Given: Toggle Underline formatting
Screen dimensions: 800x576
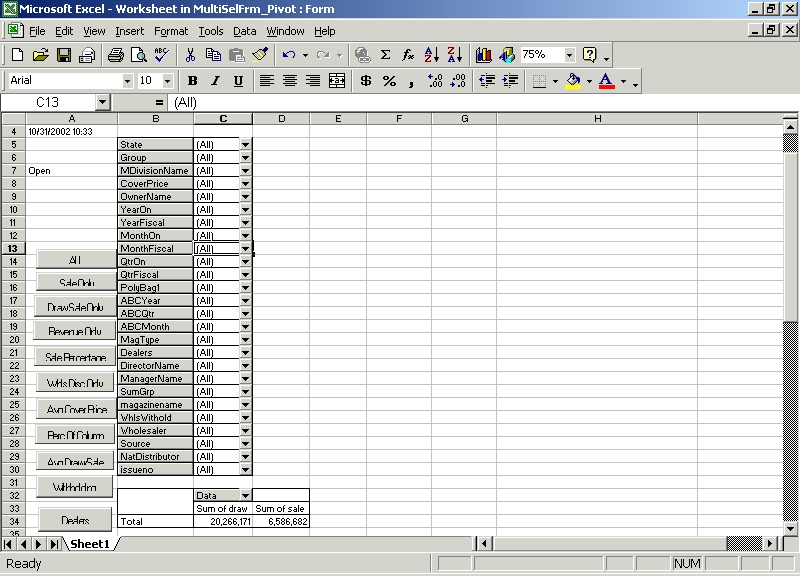Looking at the screenshot, I should (238, 81).
